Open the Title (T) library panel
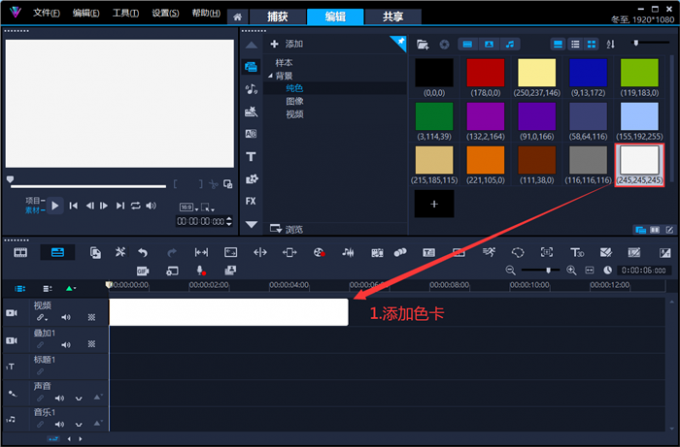 250,156
